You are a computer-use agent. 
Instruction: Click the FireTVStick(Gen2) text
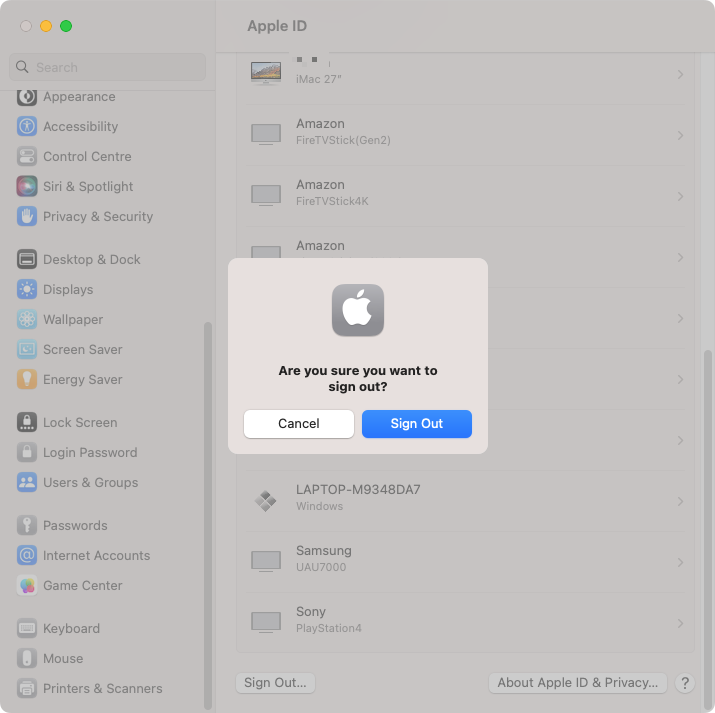(x=343, y=140)
